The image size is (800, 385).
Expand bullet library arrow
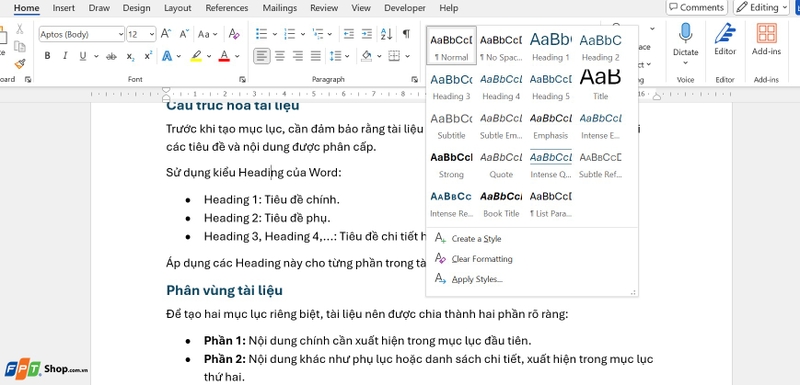[x=274, y=34]
